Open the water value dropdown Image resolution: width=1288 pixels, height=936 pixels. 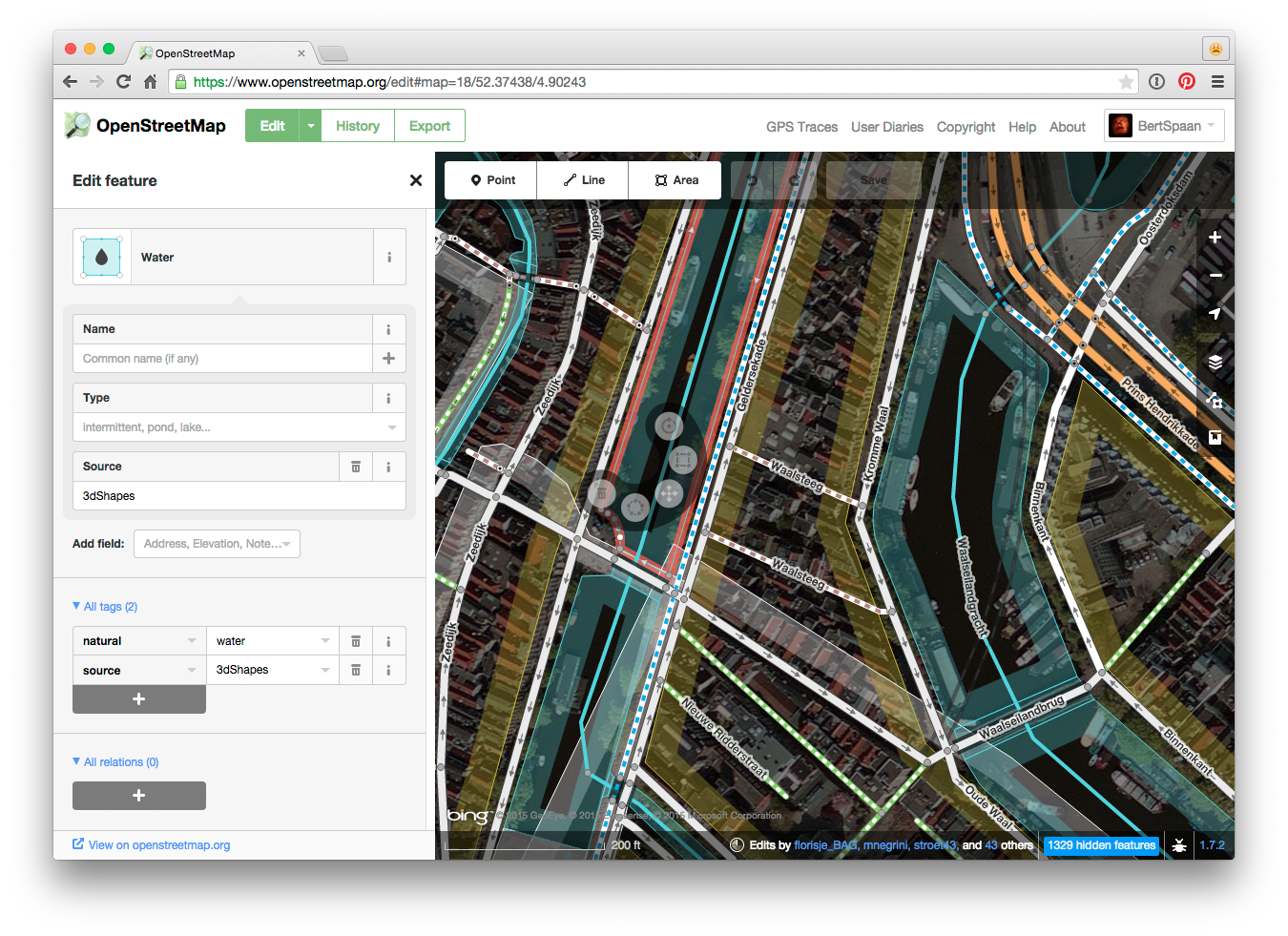coord(325,641)
